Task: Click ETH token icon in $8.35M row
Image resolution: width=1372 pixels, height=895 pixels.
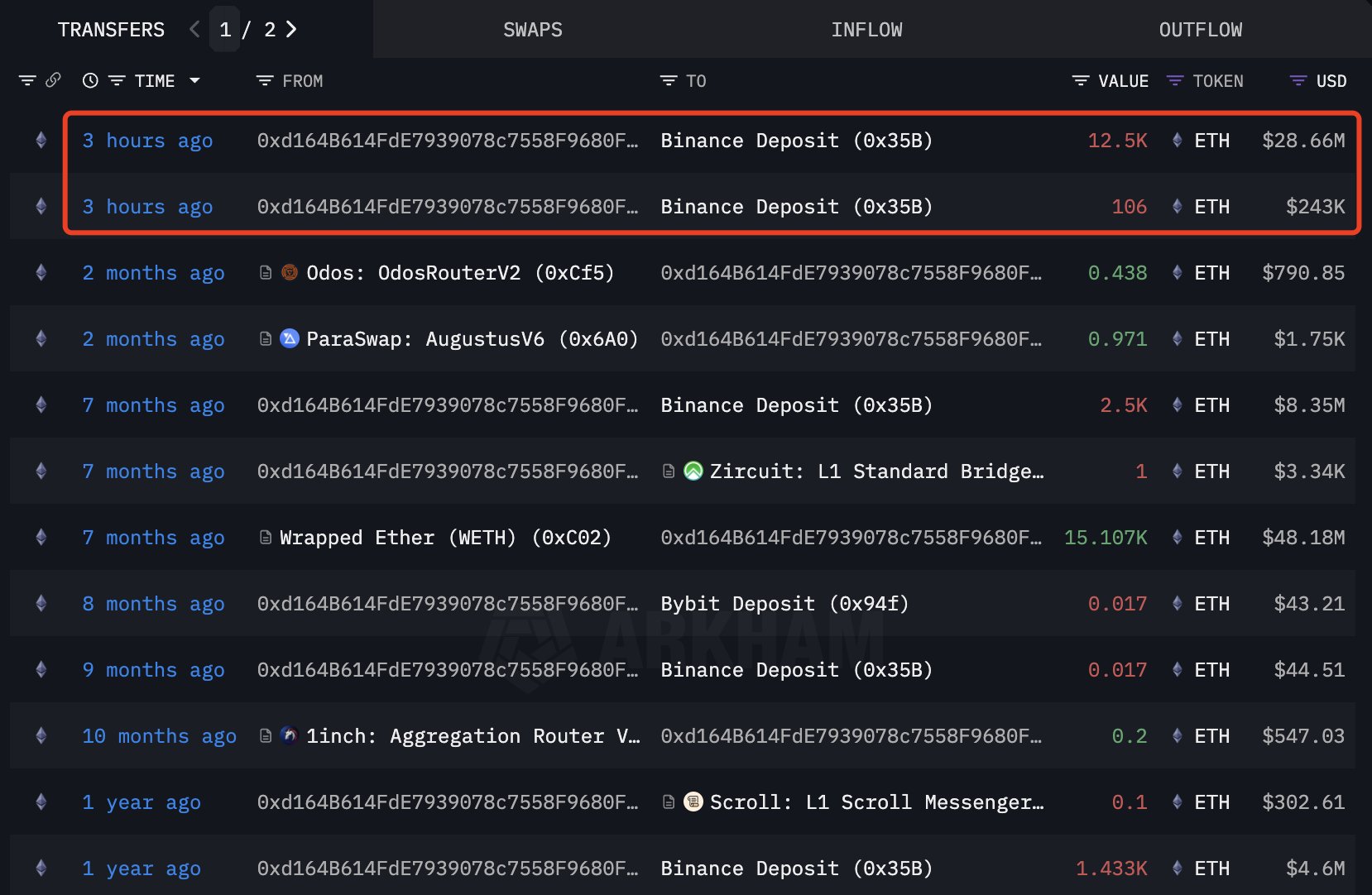Action: pos(1177,405)
